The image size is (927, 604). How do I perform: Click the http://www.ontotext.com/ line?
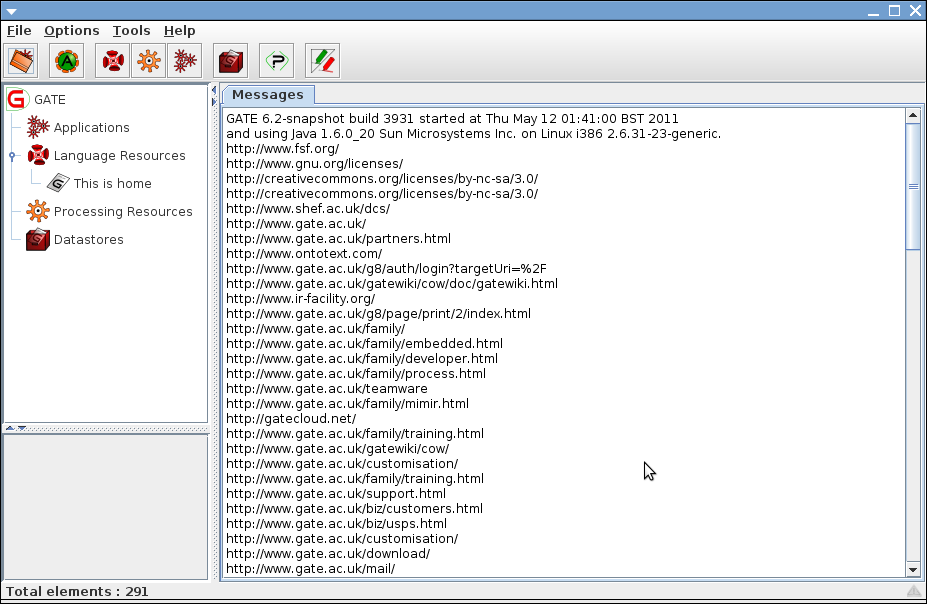coord(304,254)
